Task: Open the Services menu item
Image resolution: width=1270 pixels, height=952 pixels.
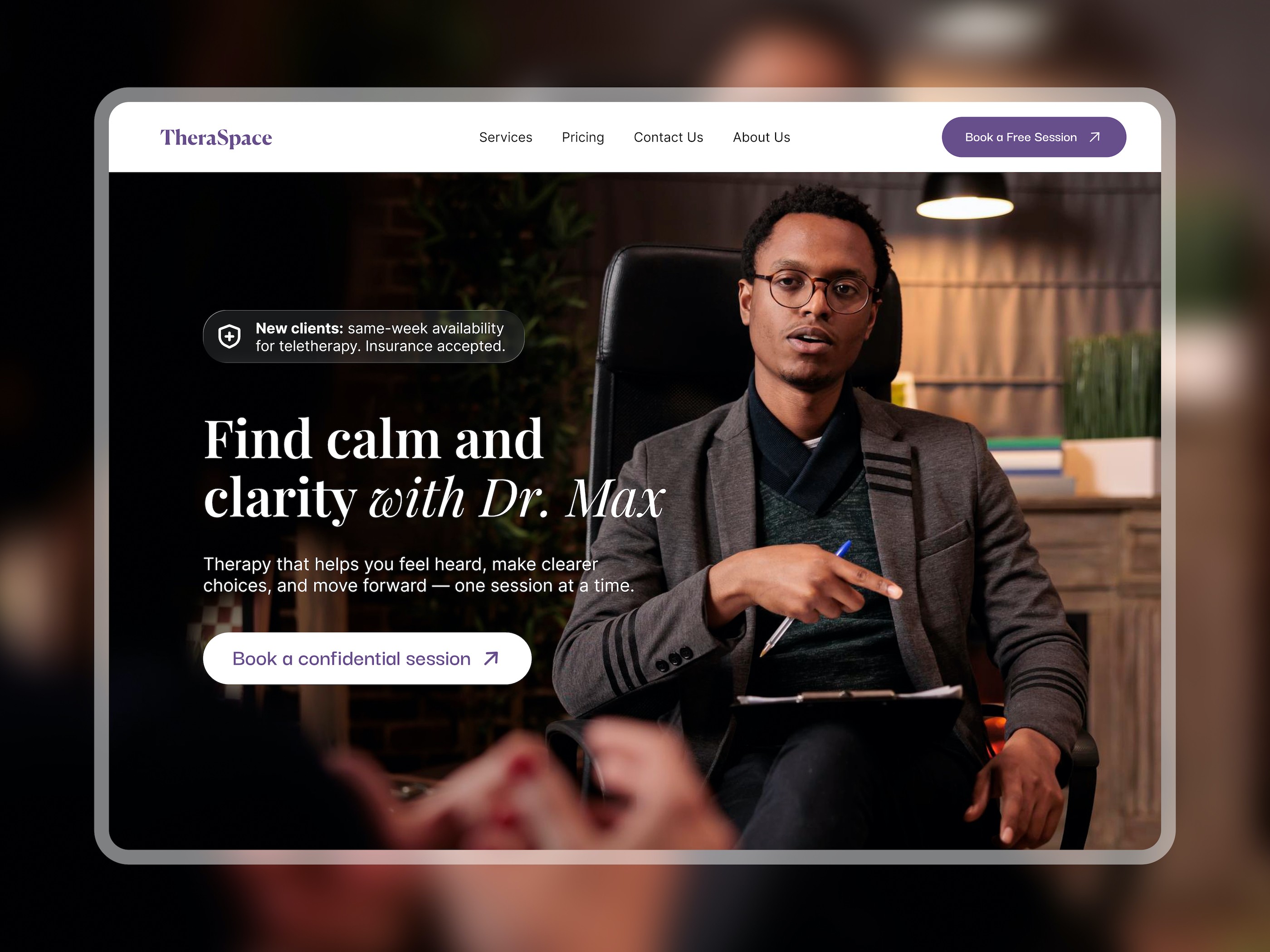Action: pyautogui.click(x=506, y=137)
